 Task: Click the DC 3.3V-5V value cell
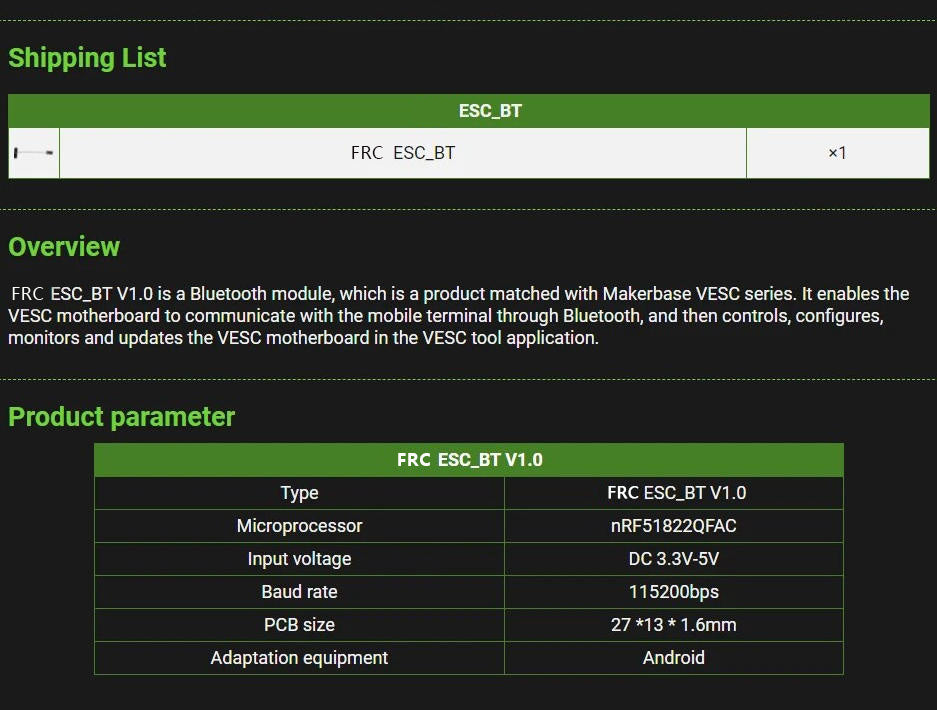(x=674, y=559)
